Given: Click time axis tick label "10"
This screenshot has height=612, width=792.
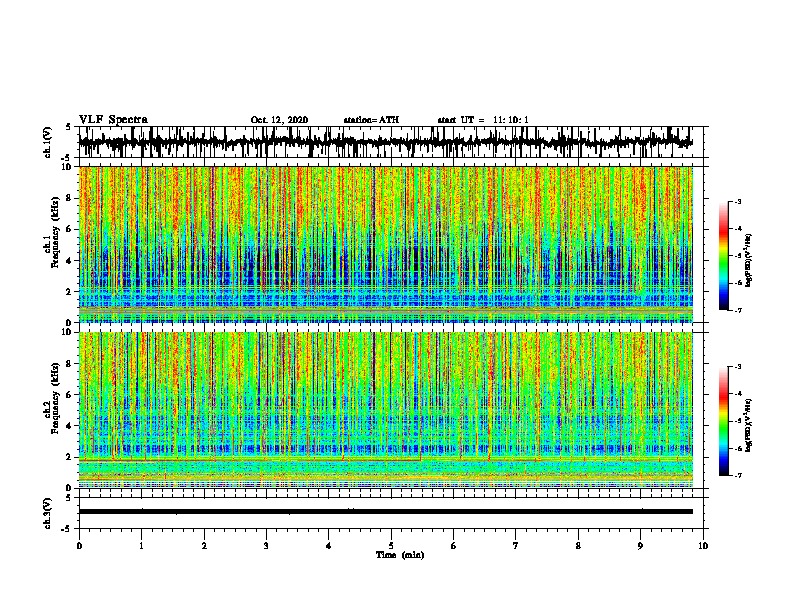Looking at the screenshot, I should (703, 546).
